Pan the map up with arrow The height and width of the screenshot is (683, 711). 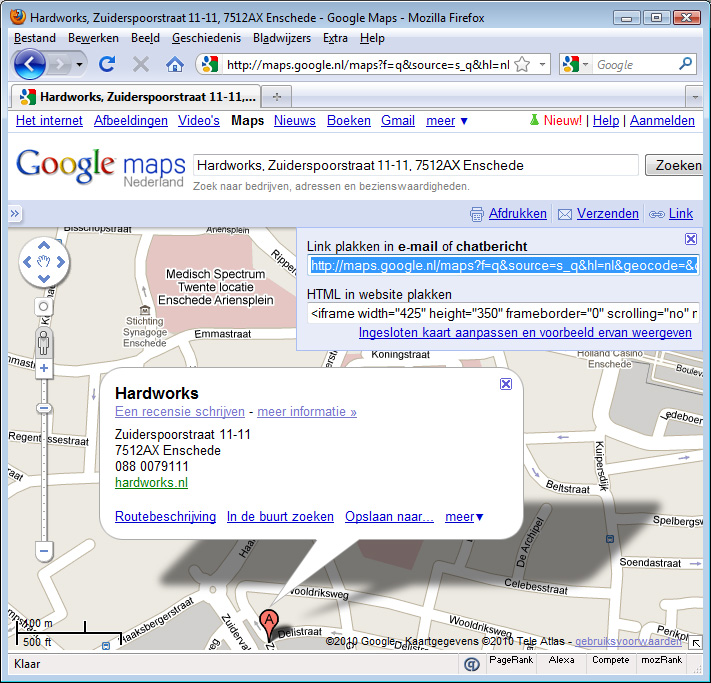click(x=44, y=246)
